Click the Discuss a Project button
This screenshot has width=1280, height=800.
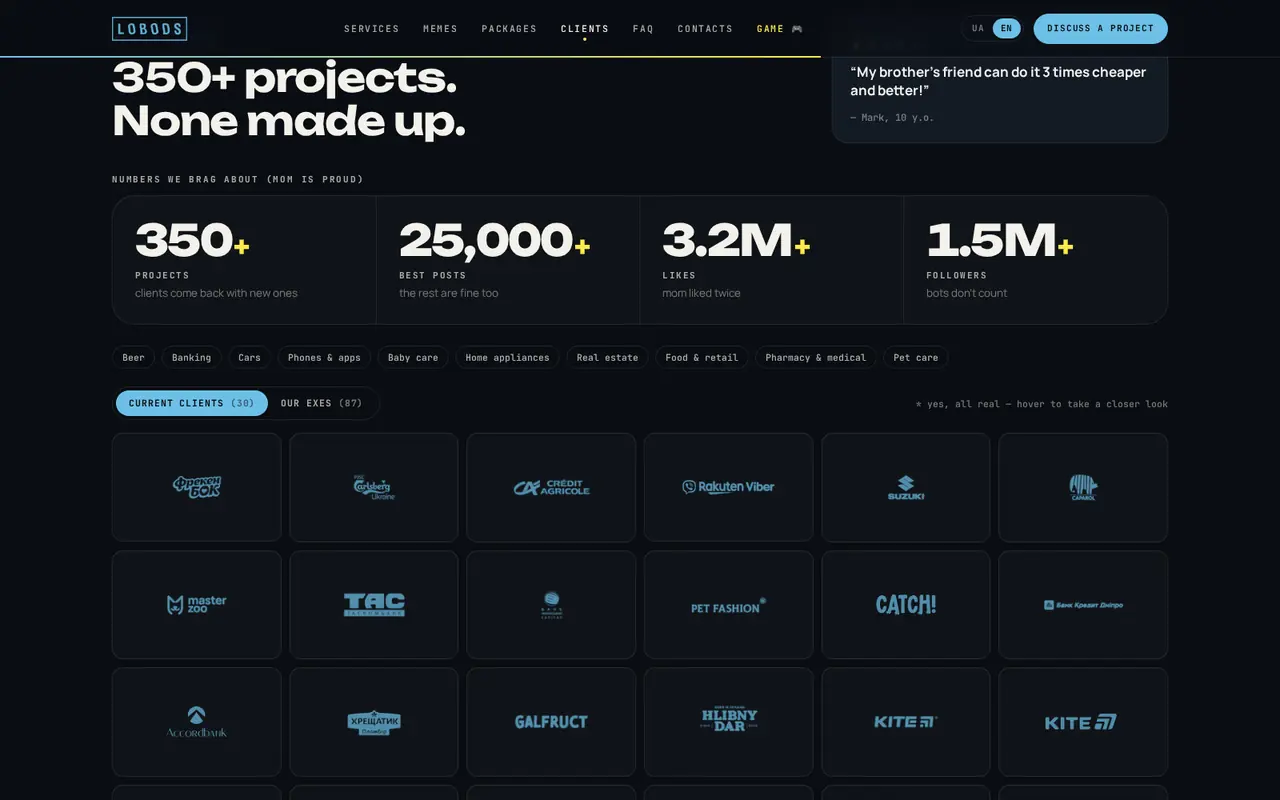1100,28
